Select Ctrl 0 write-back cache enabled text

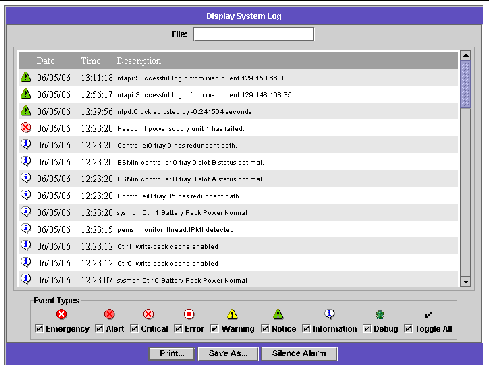coord(168,263)
